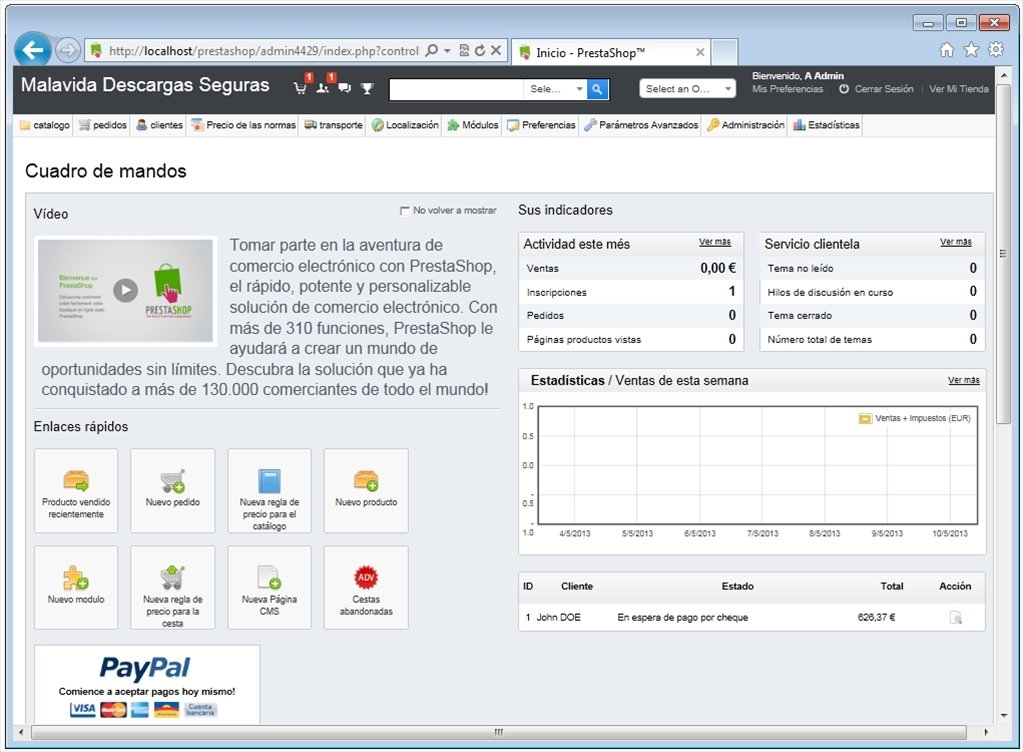
Task: Open Parámetros Avanzados menu
Action: click(641, 125)
